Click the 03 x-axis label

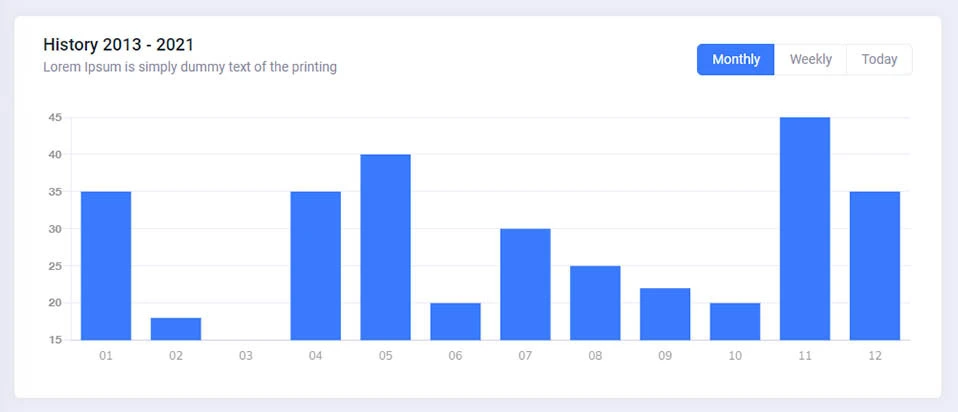[246, 355]
